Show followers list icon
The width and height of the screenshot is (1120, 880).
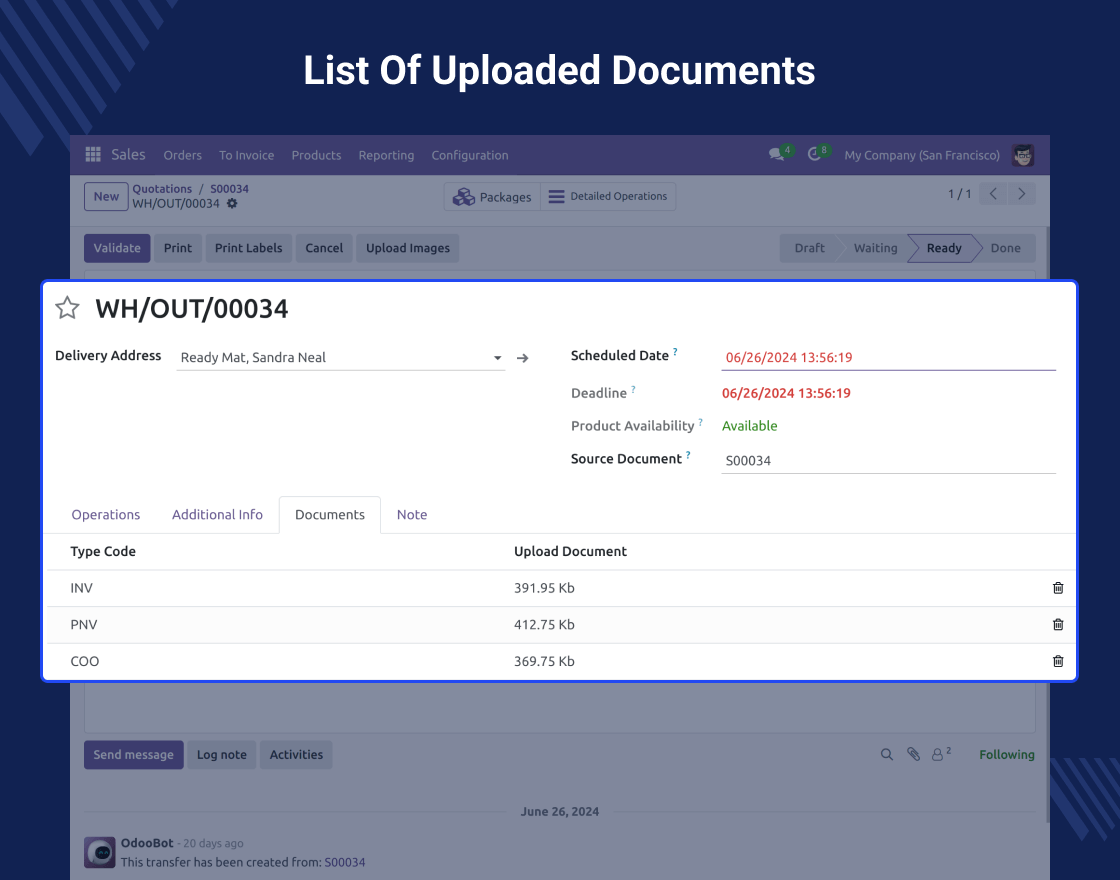pos(941,754)
